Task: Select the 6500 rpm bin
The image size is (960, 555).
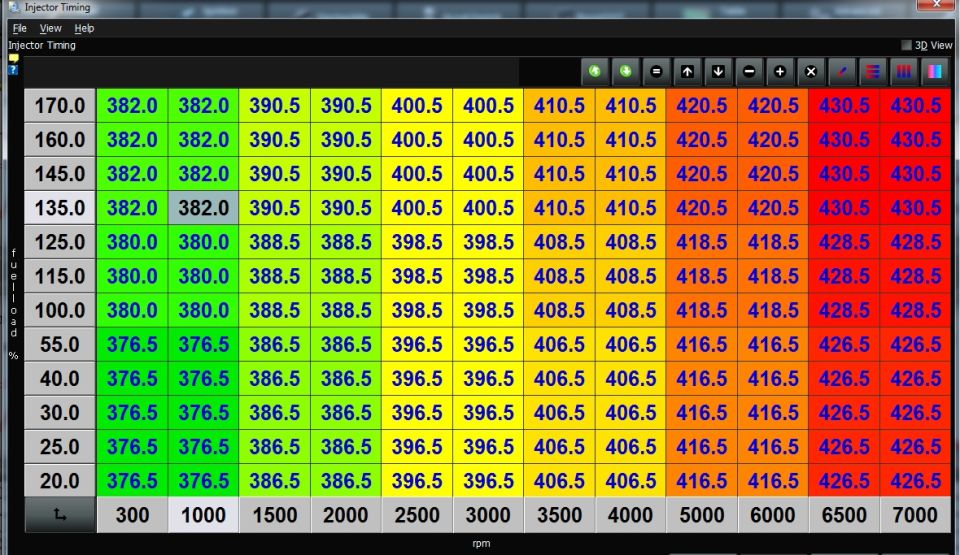Action: click(x=844, y=515)
